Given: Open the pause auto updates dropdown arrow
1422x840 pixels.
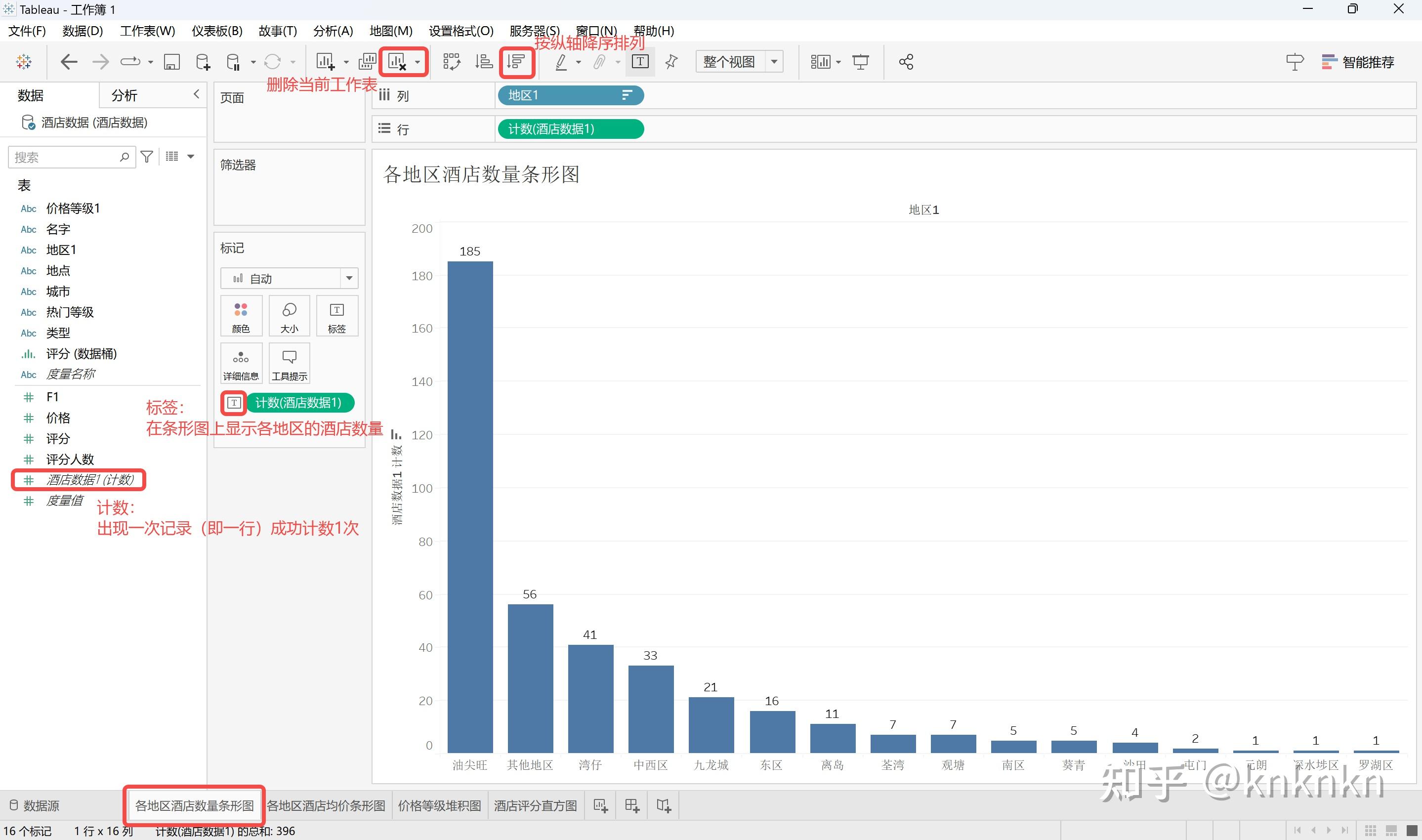Looking at the screenshot, I should click(x=253, y=62).
